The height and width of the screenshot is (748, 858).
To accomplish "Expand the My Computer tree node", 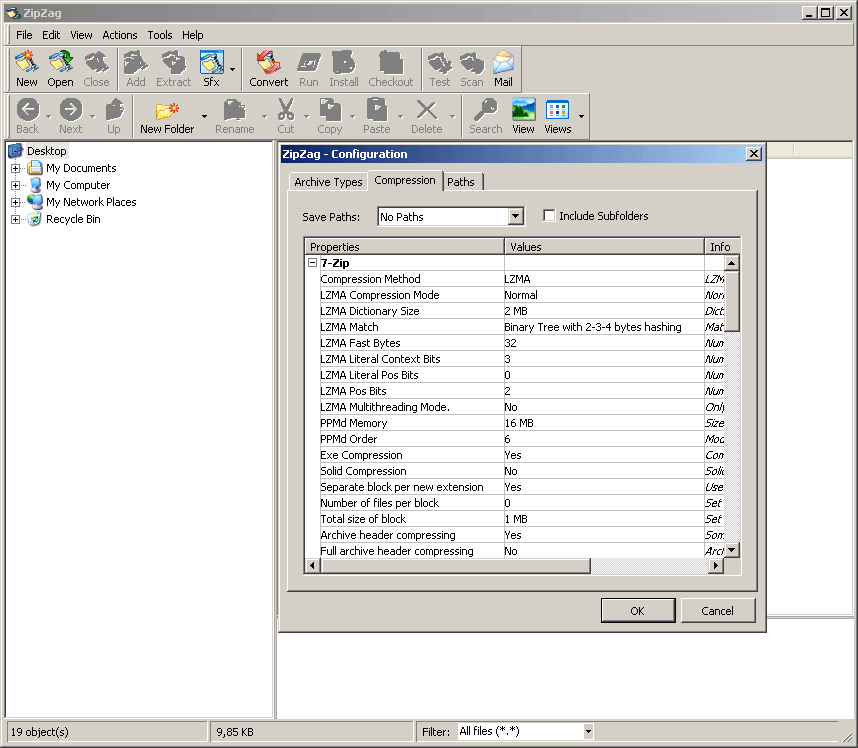I will (15, 185).
